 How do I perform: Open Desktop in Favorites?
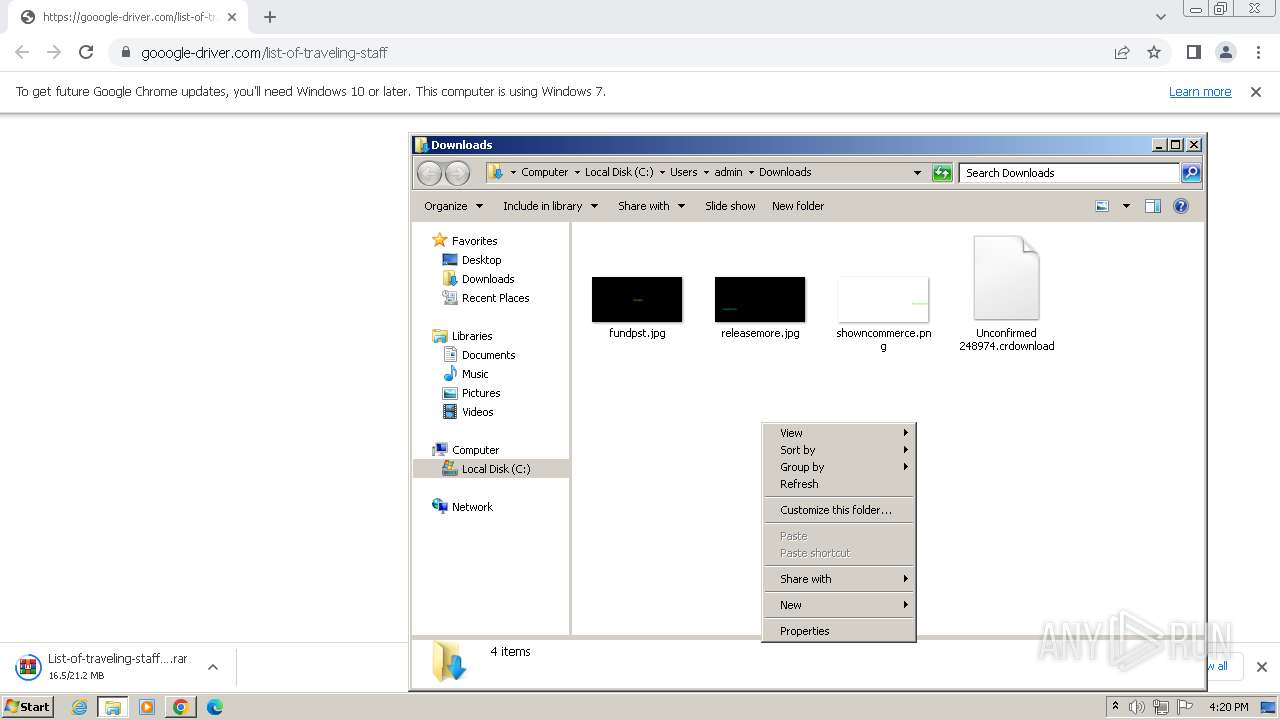point(481,260)
